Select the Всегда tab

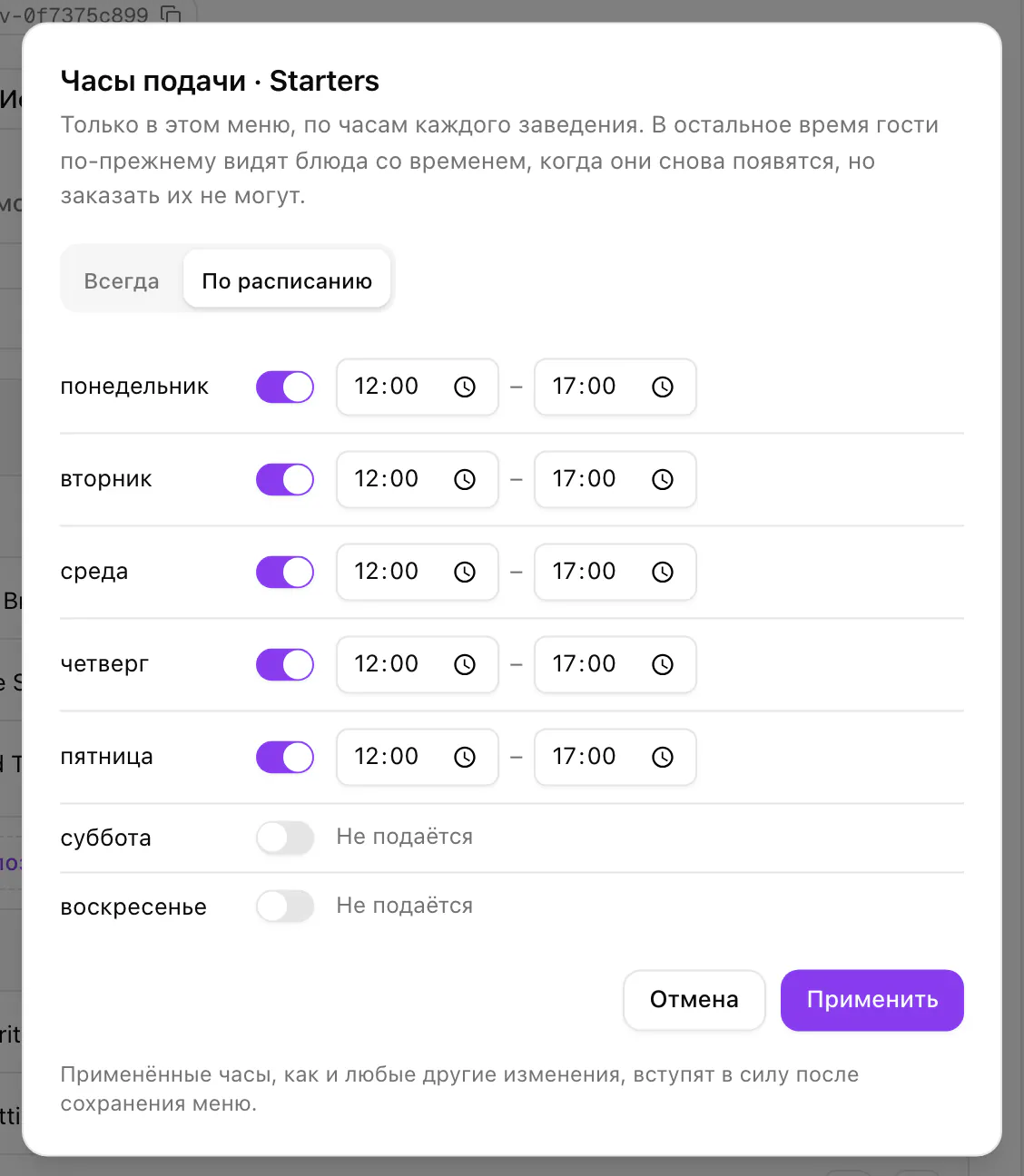[122, 281]
